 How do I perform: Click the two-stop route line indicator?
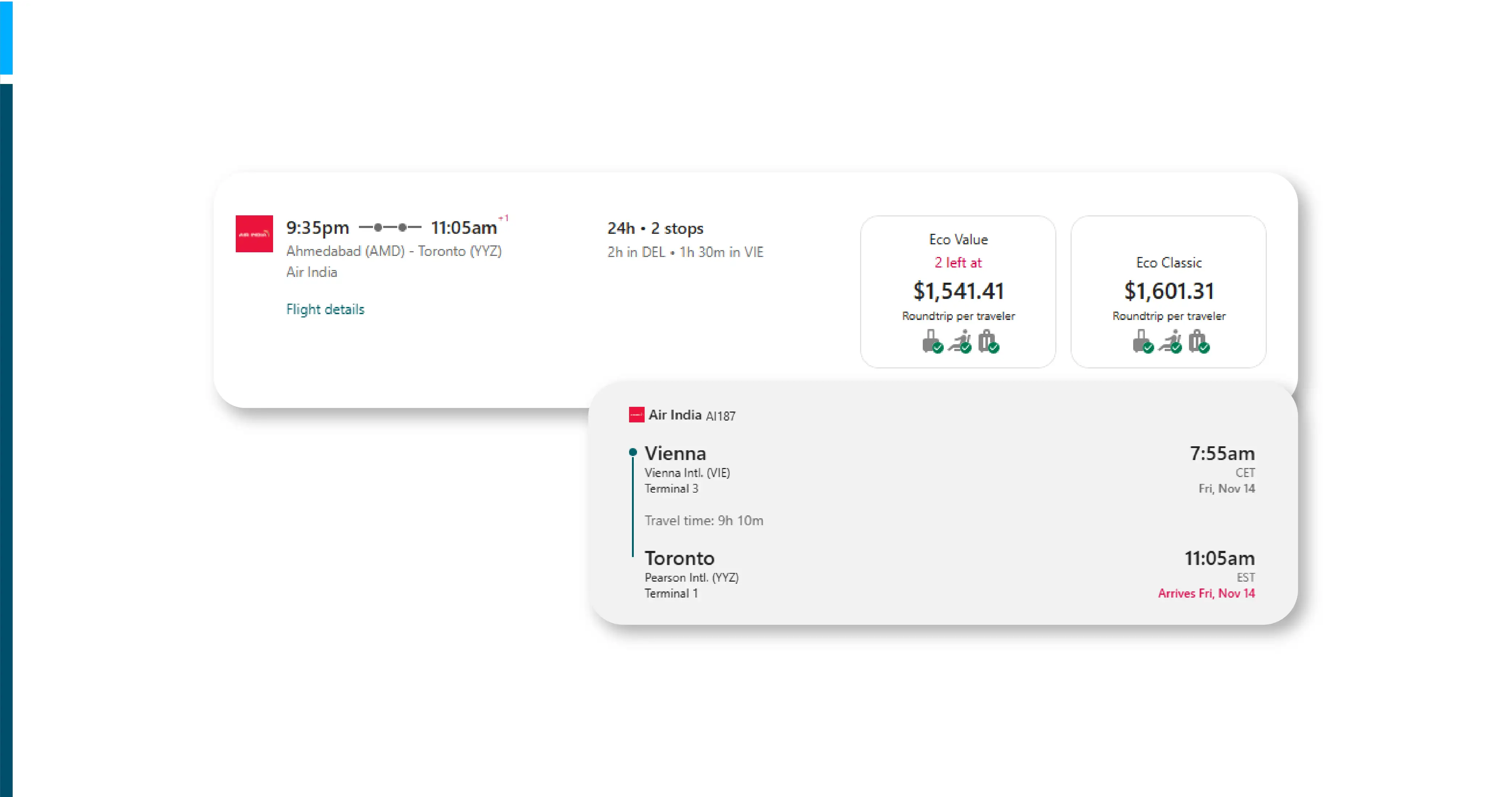(x=390, y=227)
